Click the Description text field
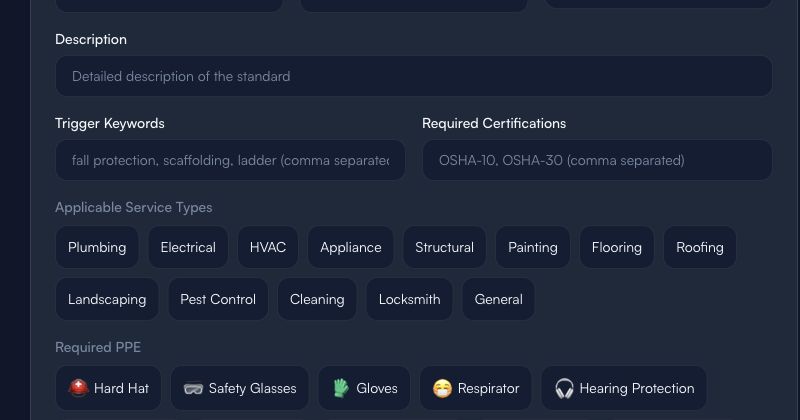Image resolution: width=800 pixels, height=420 pixels. (414, 76)
